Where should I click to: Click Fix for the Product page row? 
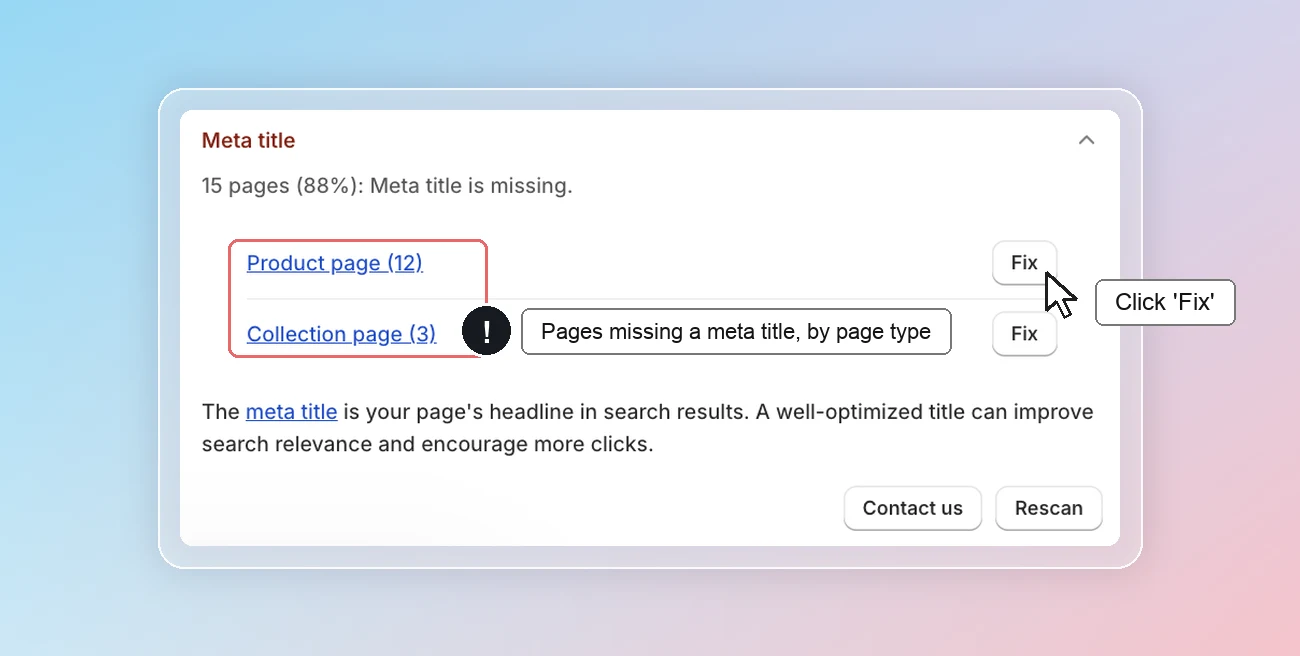(1024, 263)
